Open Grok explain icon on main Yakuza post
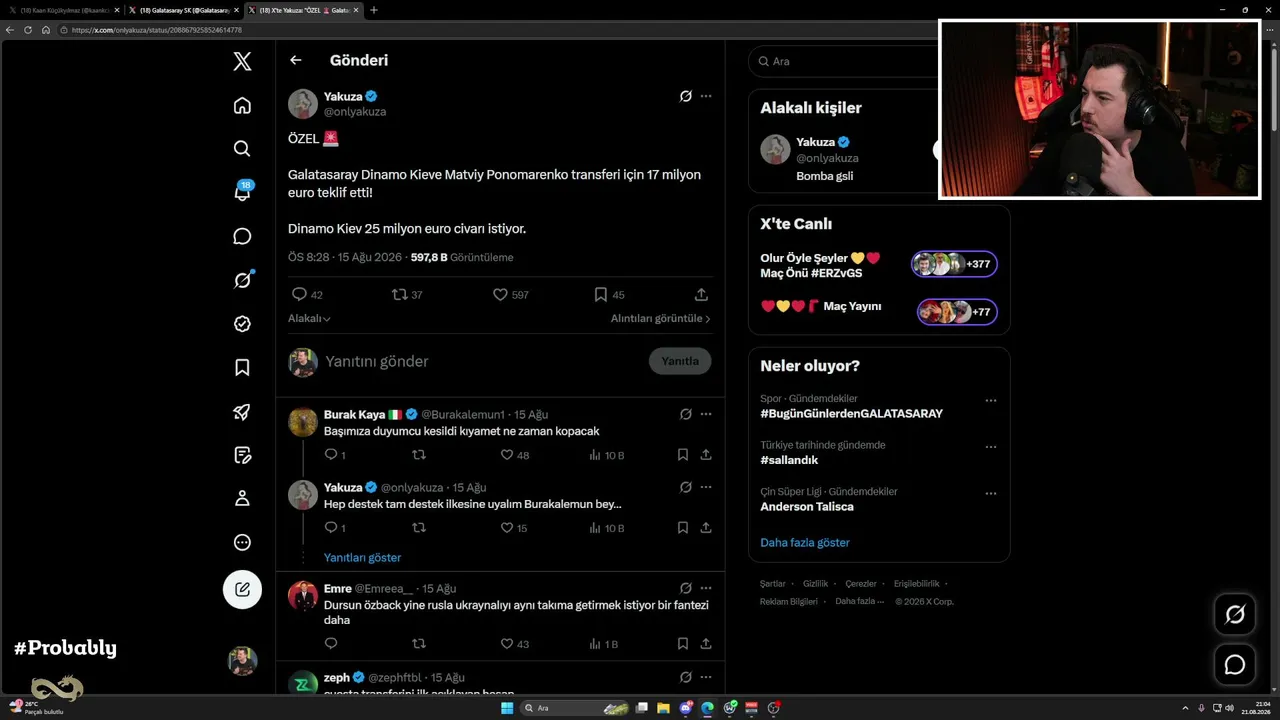 click(x=686, y=96)
